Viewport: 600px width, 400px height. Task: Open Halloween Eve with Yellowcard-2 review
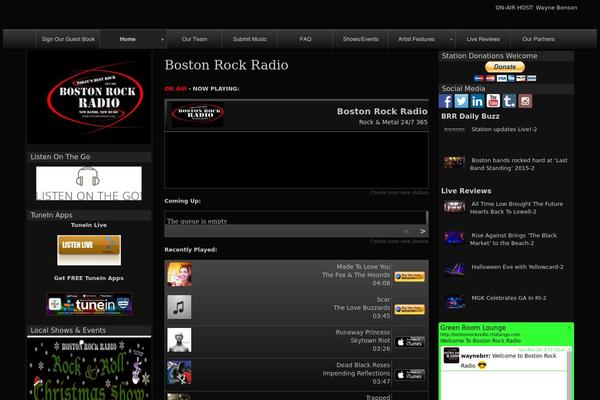pos(517,267)
